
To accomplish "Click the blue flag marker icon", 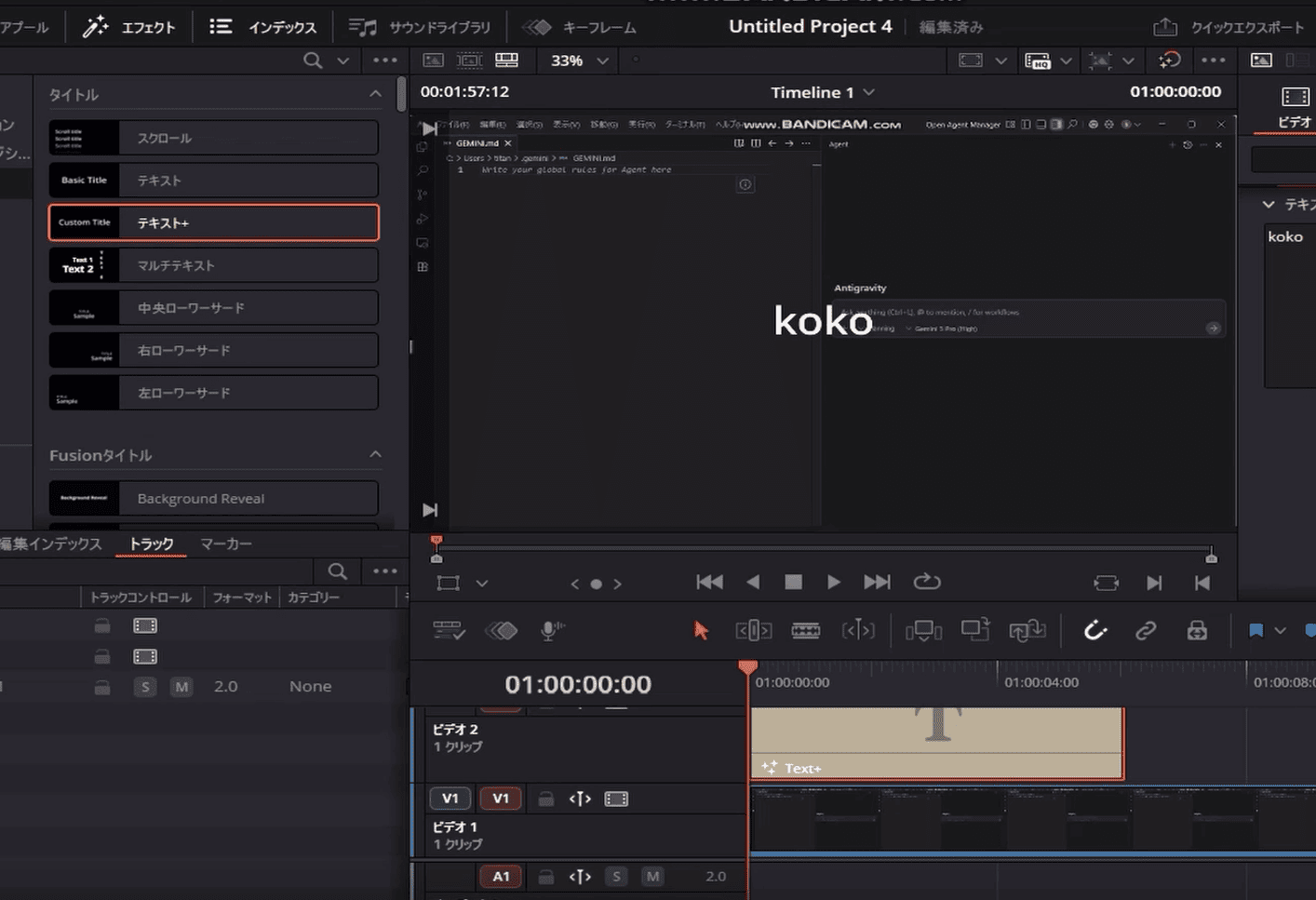I will pyautogui.click(x=1256, y=631).
